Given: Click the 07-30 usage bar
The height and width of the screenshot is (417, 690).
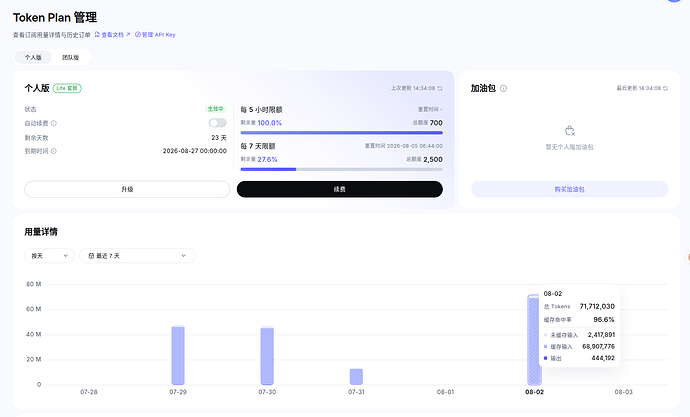Looking at the screenshot, I should (267, 355).
